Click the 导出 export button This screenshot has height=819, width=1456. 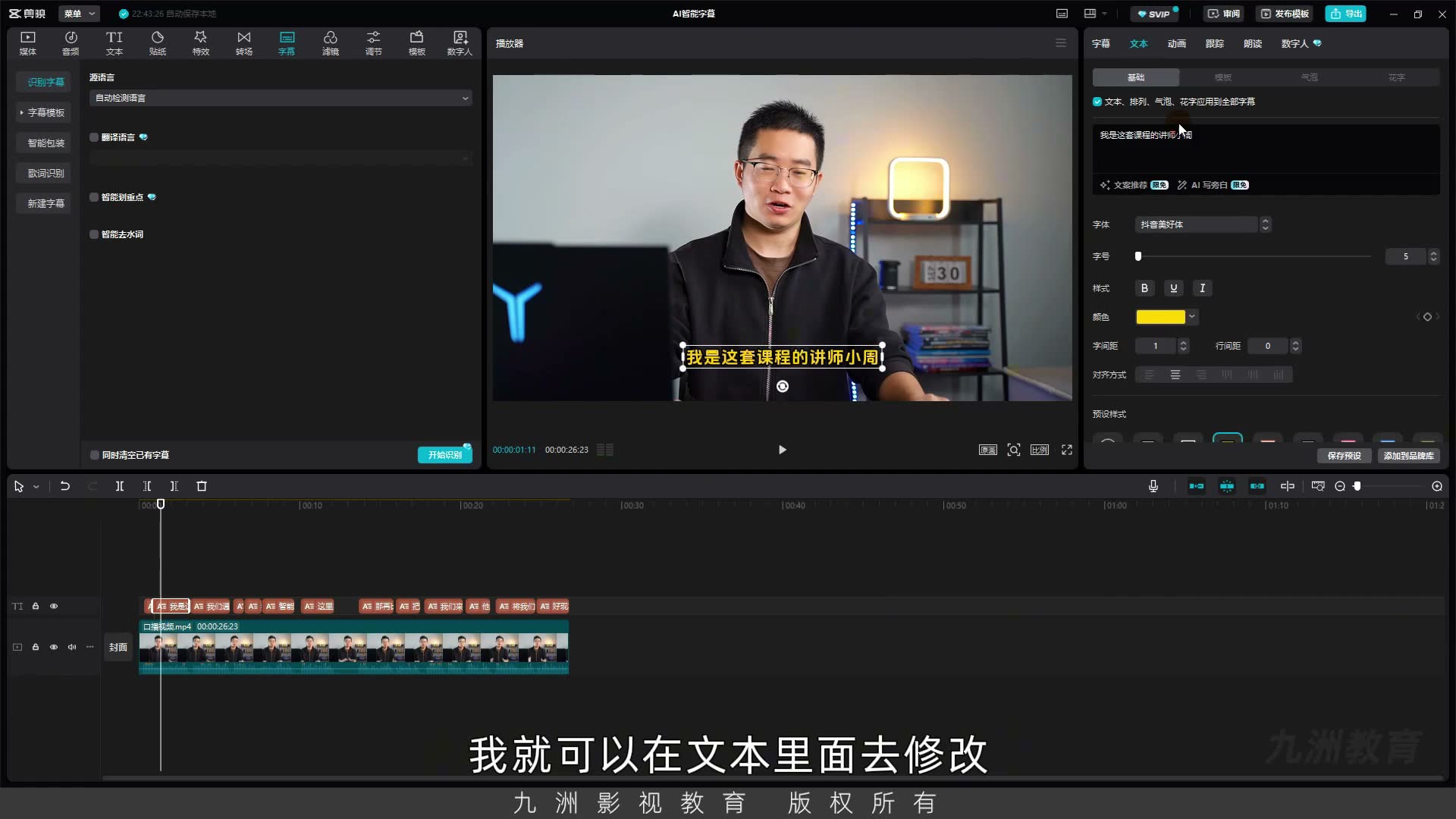point(1345,14)
